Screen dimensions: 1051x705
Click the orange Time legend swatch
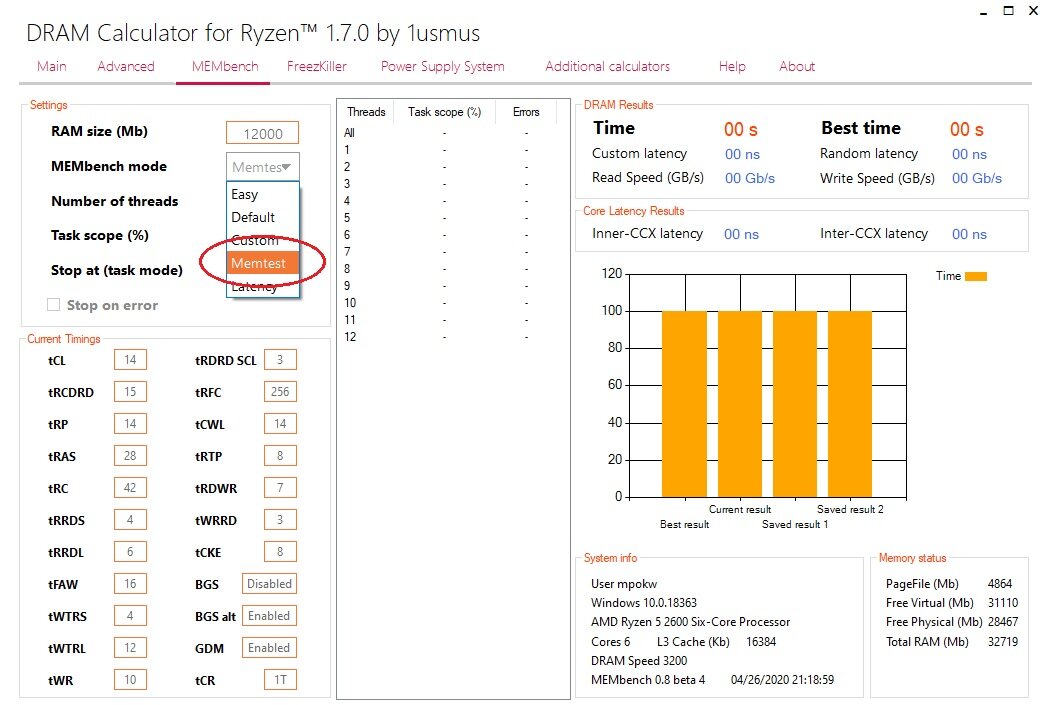[976, 276]
